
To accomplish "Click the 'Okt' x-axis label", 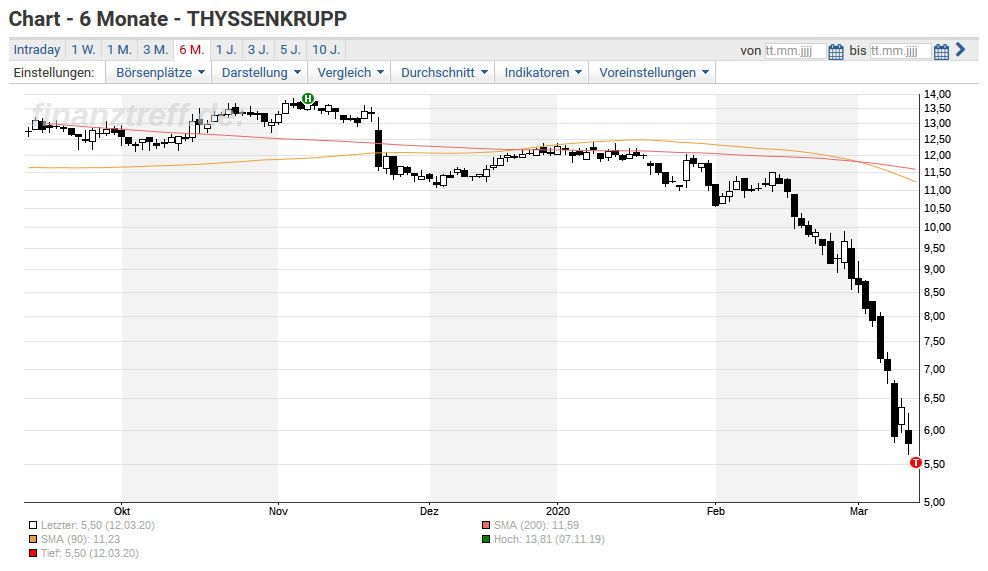I will tap(122, 511).
